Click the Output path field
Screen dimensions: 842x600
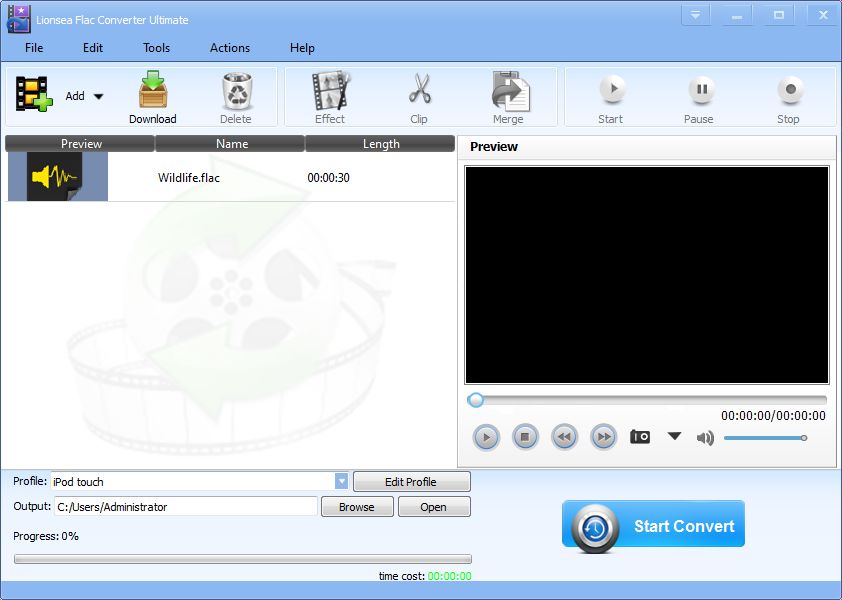pyautogui.click(x=186, y=507)
